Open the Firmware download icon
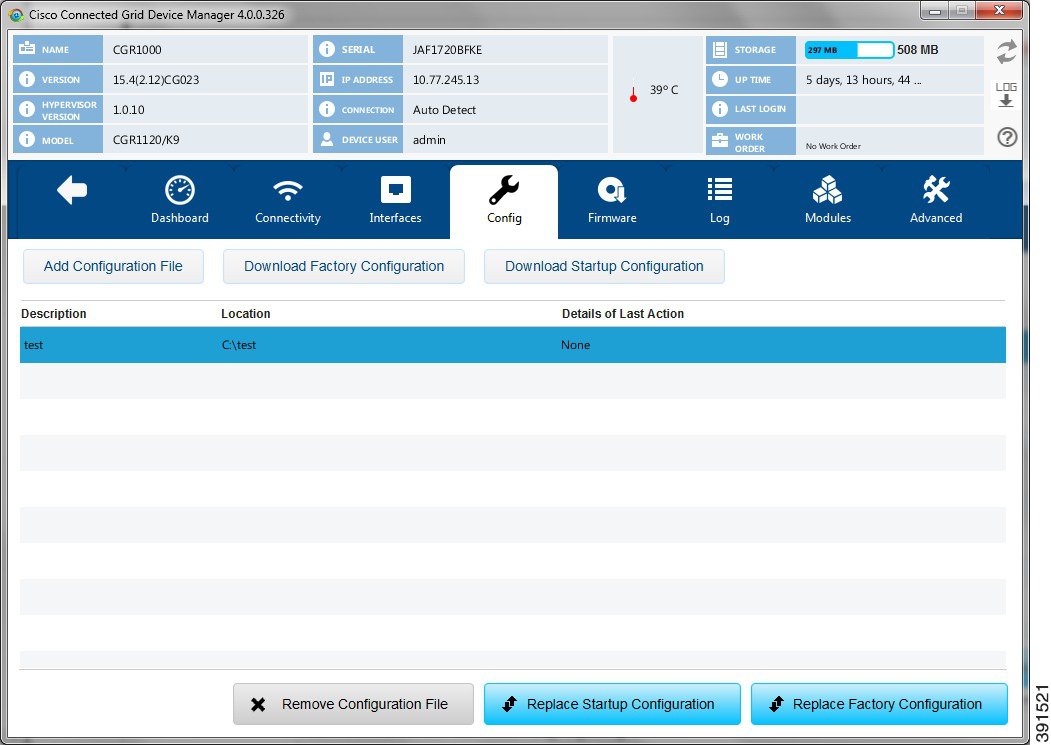The height and width of the screenshot is (745, 1051). tap(611, 190)
